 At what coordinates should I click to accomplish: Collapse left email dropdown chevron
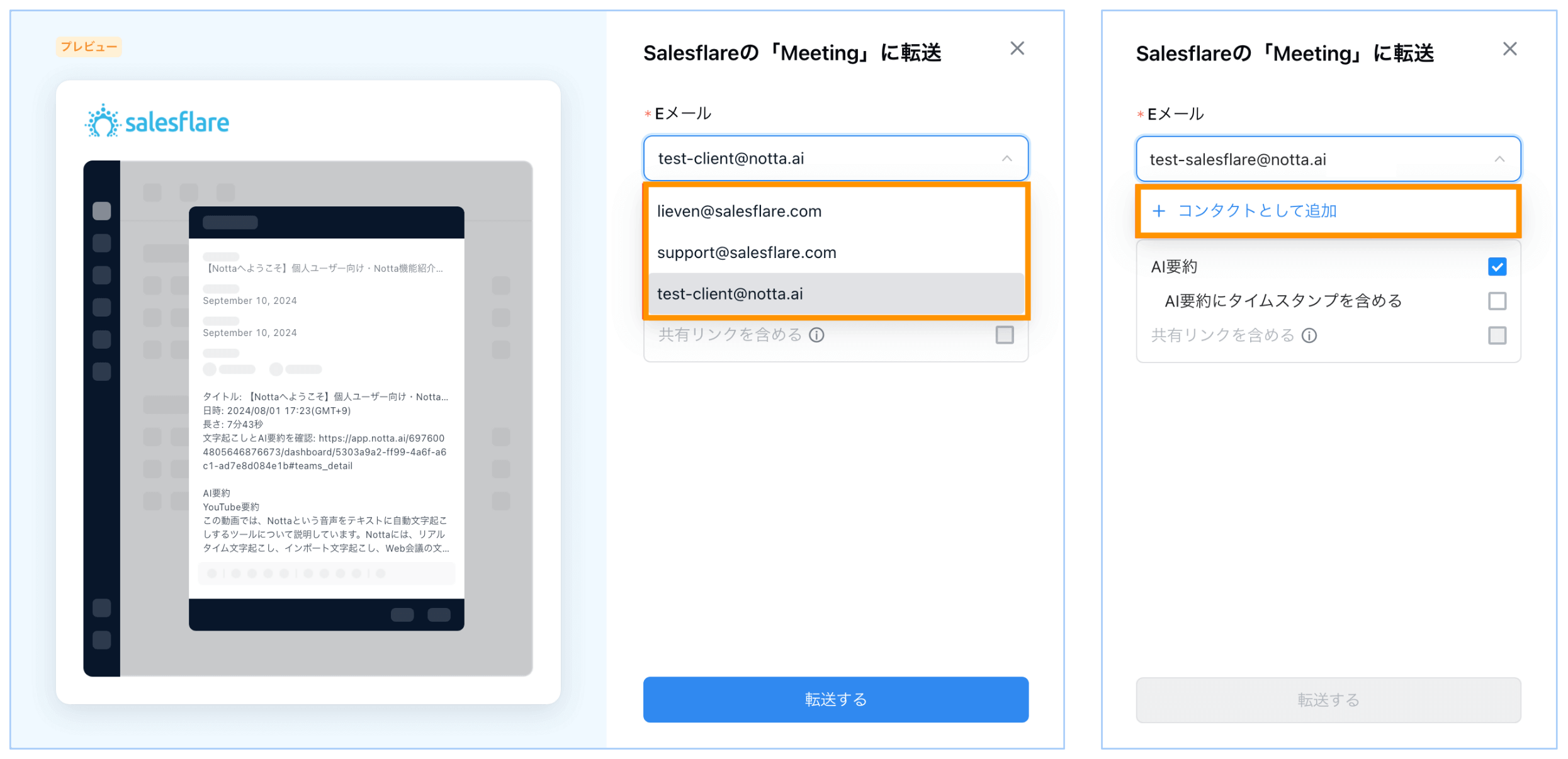click(1007, 159)
